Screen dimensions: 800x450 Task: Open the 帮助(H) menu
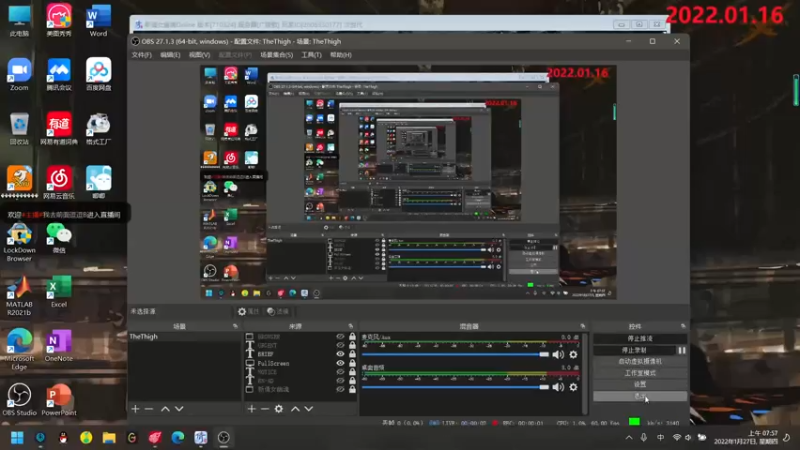pos(340,55)
